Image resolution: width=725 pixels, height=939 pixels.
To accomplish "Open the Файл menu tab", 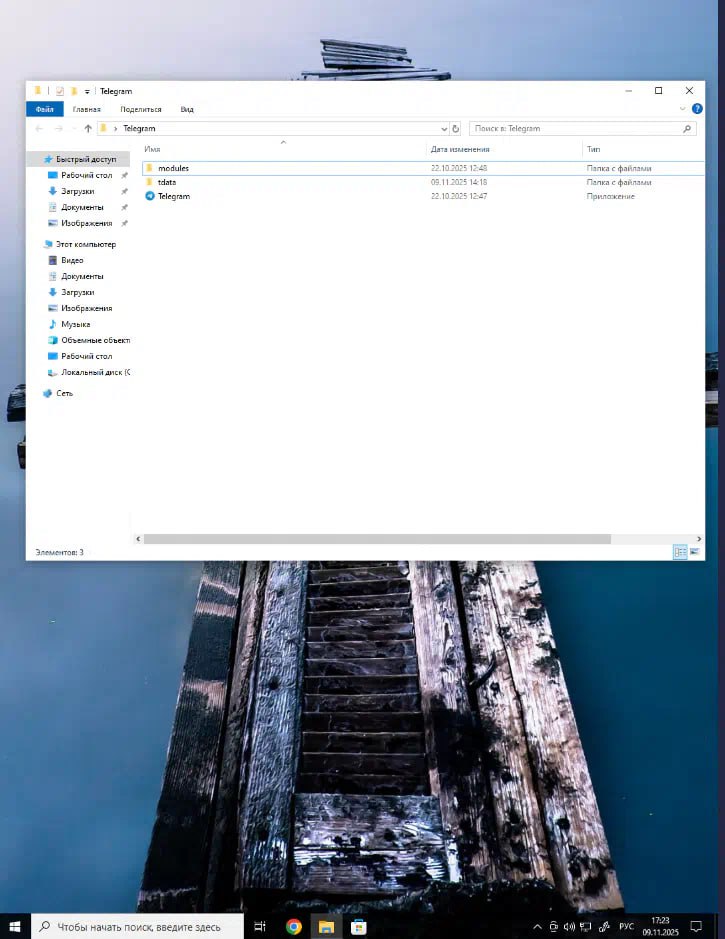I will (44, 109).
